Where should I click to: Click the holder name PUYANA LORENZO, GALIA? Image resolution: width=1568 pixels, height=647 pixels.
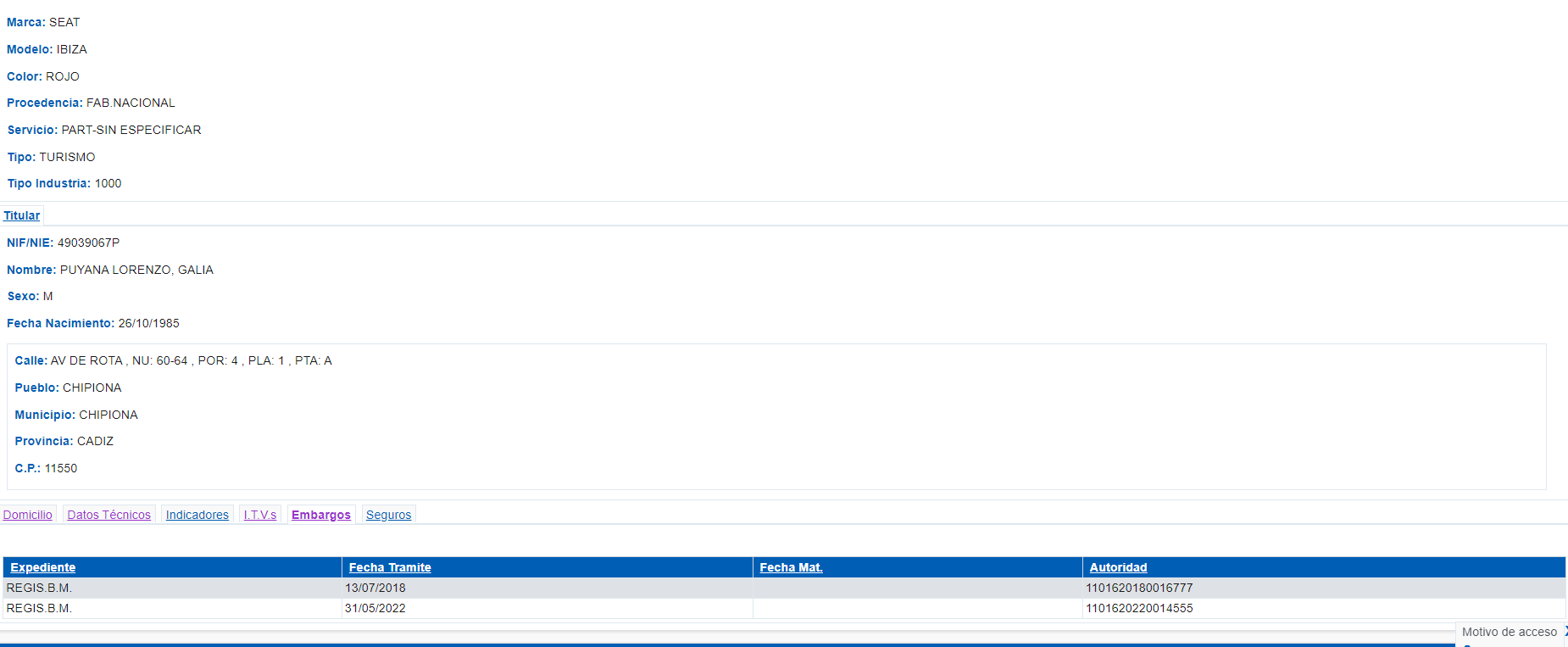136,270
